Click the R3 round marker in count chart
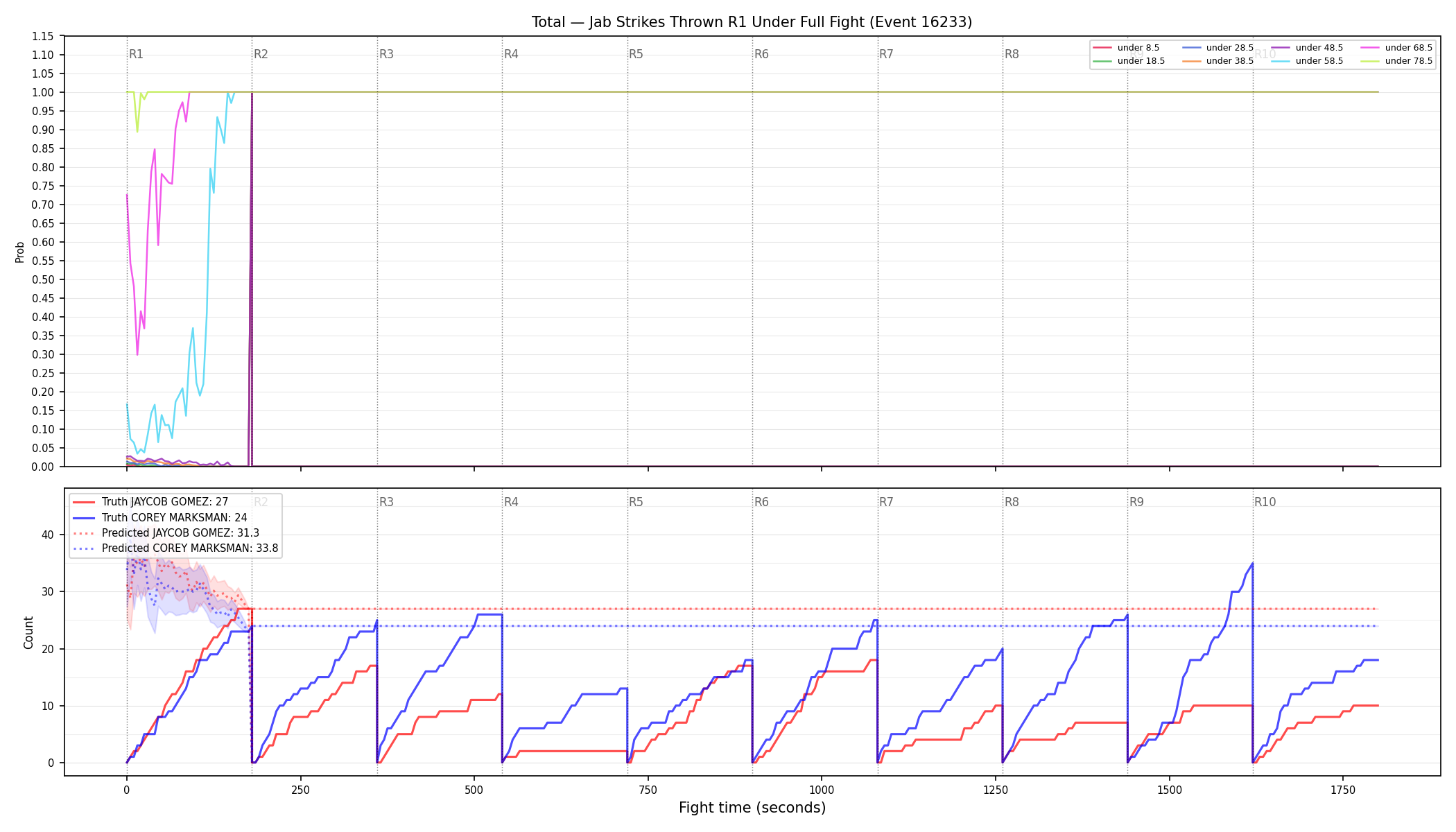The height and width of the screenshot is (832, 1456). 386,502
